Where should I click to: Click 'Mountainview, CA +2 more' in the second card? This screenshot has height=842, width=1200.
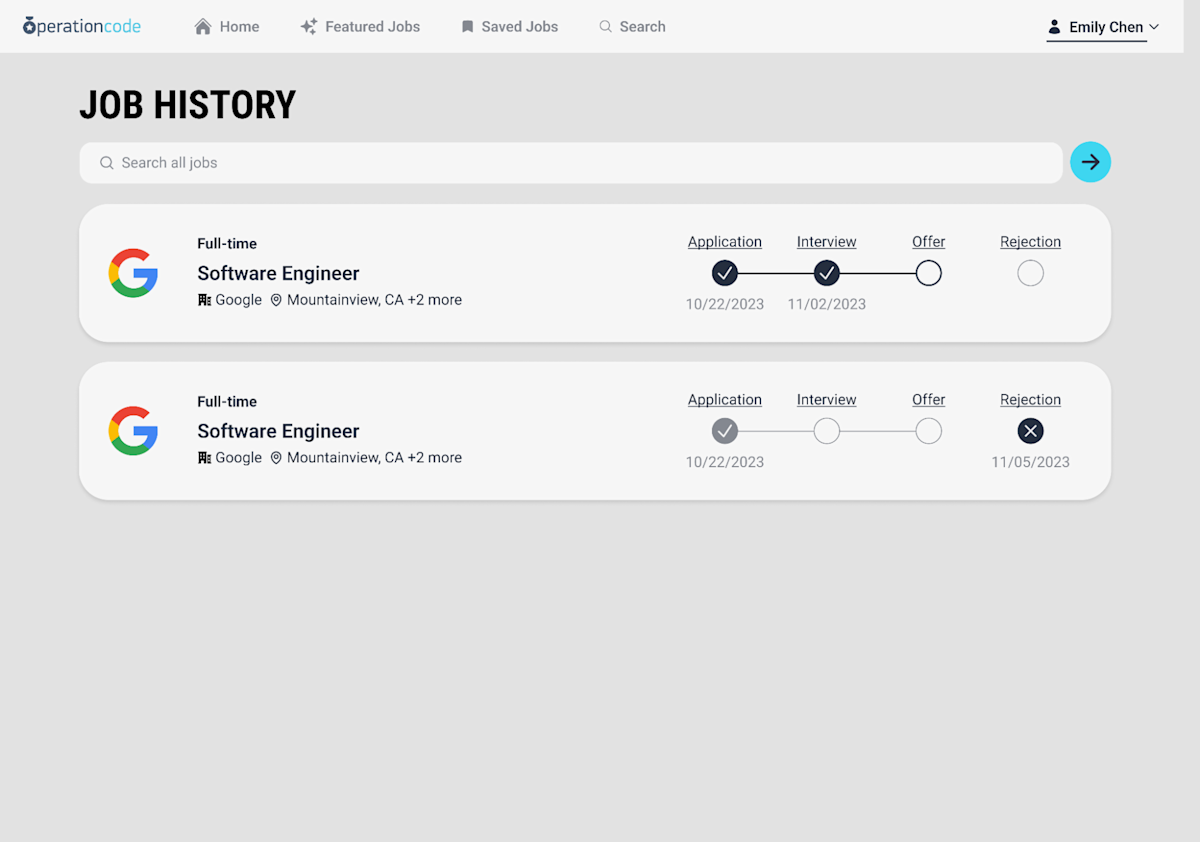coord(374,458)
